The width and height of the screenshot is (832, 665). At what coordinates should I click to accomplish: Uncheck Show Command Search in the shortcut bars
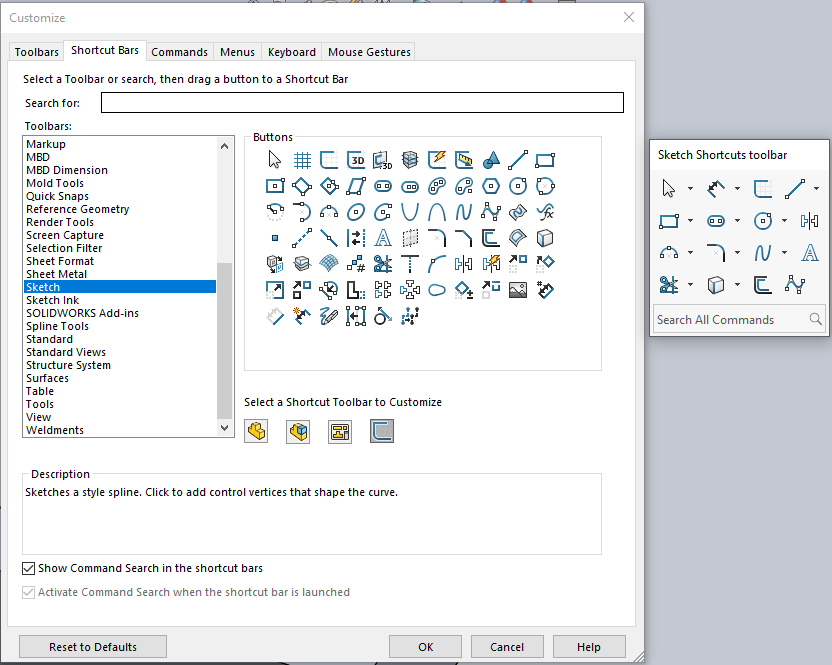click(x=29, y=568)
